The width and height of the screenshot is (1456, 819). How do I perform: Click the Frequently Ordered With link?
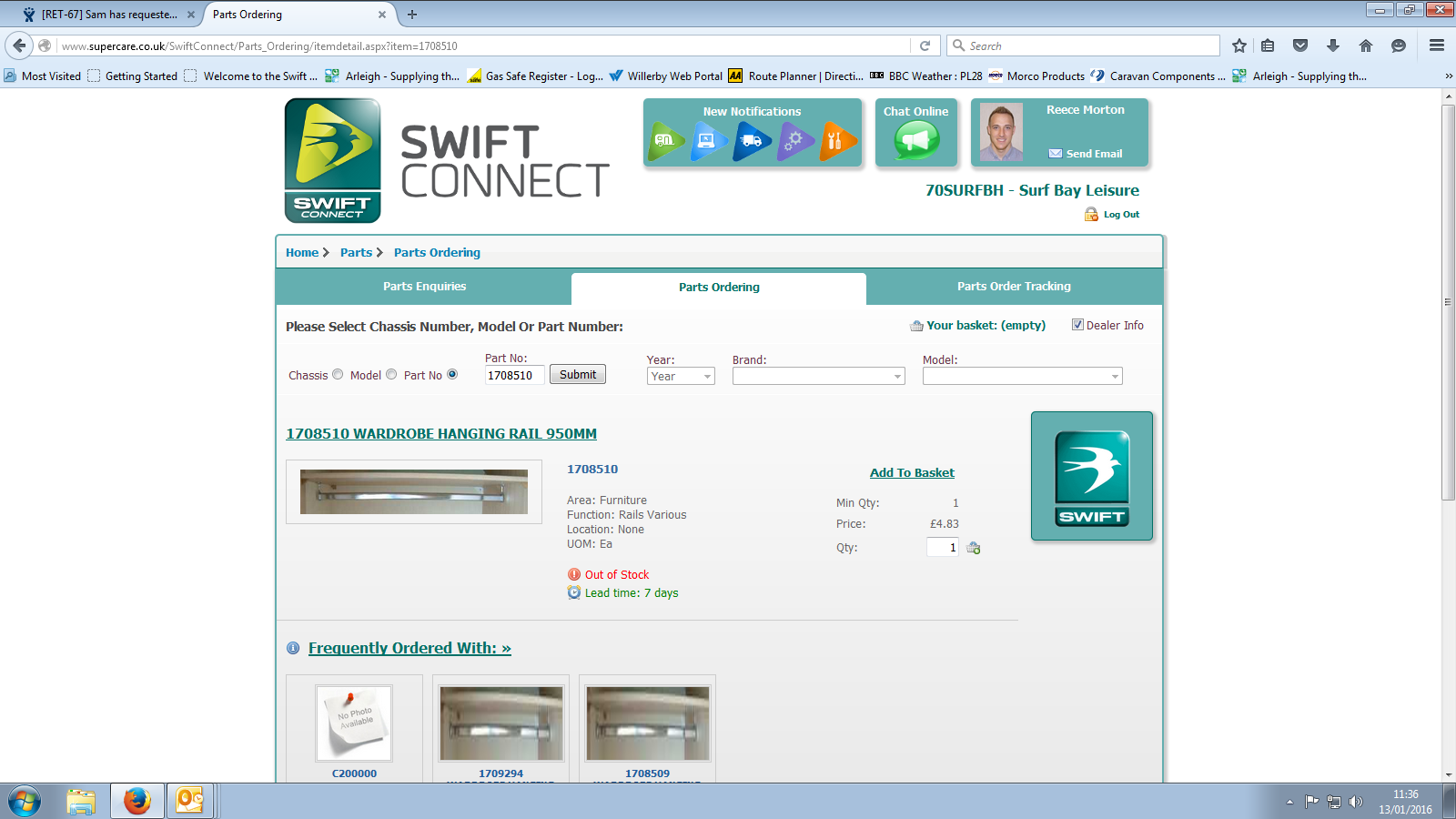(x=409, y=648)
